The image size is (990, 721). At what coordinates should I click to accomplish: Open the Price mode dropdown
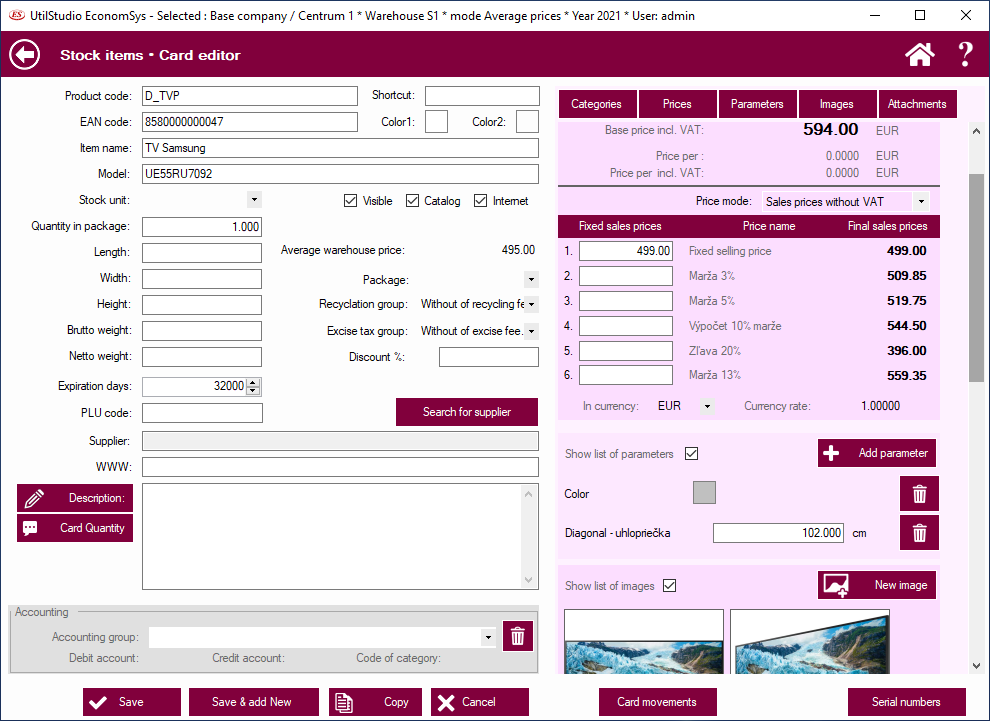(x=921, y=201)
